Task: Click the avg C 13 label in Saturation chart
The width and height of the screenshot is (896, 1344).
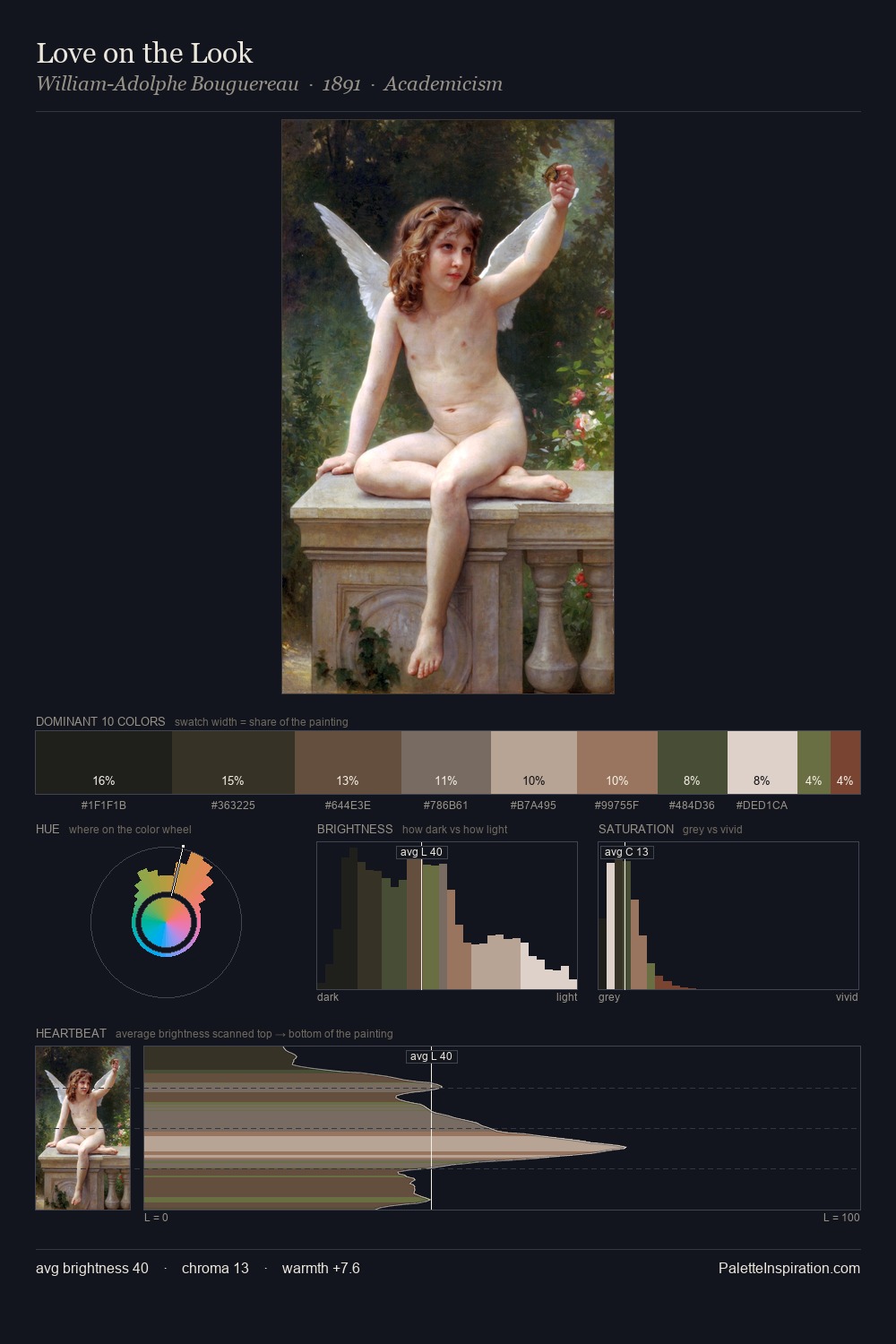Action: [x=626, y=852]
